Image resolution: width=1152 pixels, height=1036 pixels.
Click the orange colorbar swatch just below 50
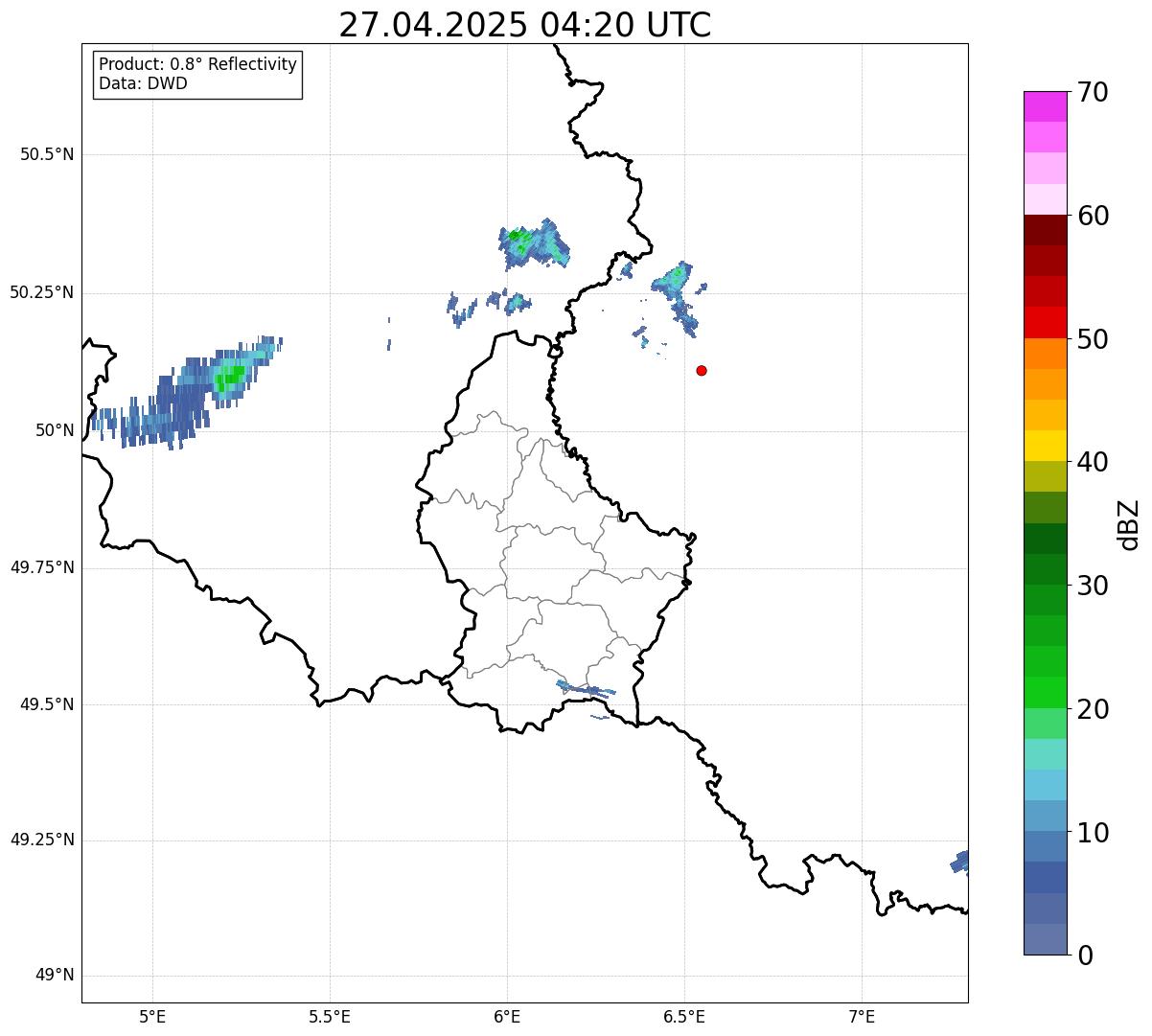pyautogui.click(x=1045, y=354)
